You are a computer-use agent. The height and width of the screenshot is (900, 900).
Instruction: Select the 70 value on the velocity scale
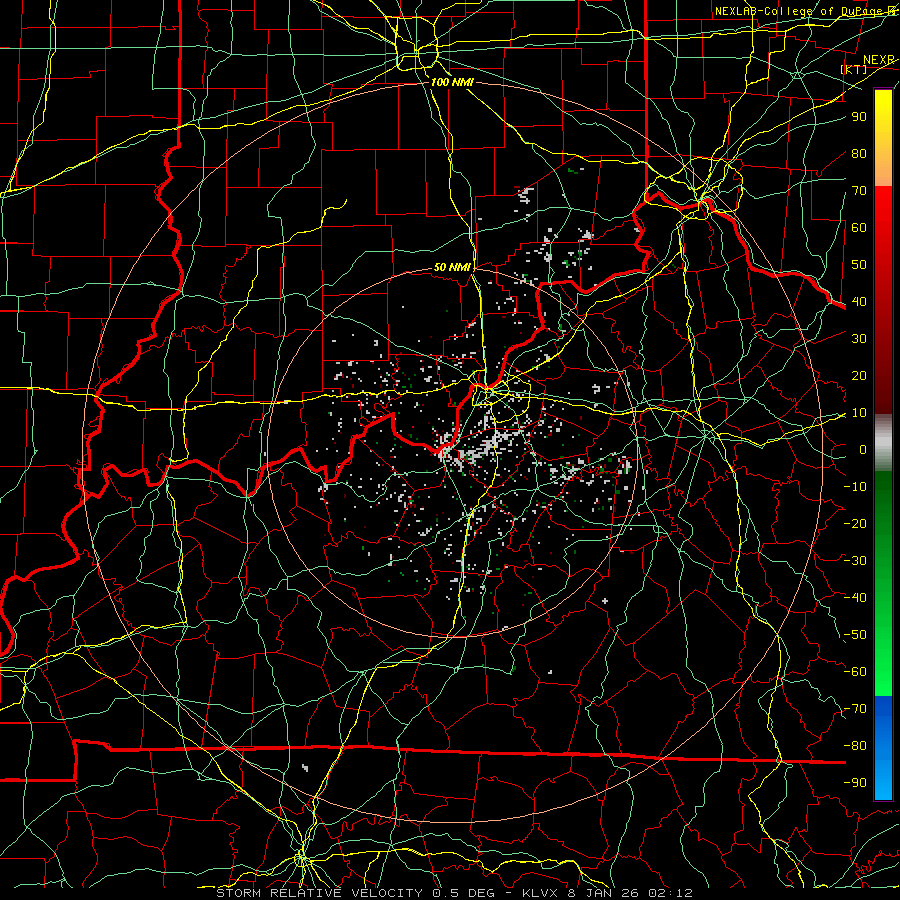(x=859, y=191)
